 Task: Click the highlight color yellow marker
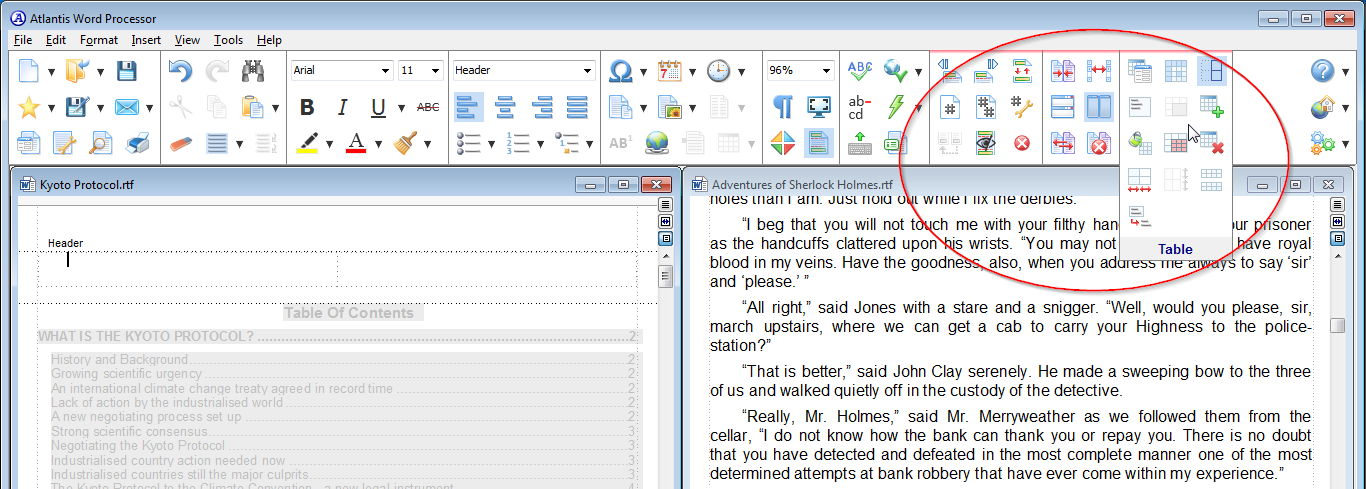pos(307,143)
